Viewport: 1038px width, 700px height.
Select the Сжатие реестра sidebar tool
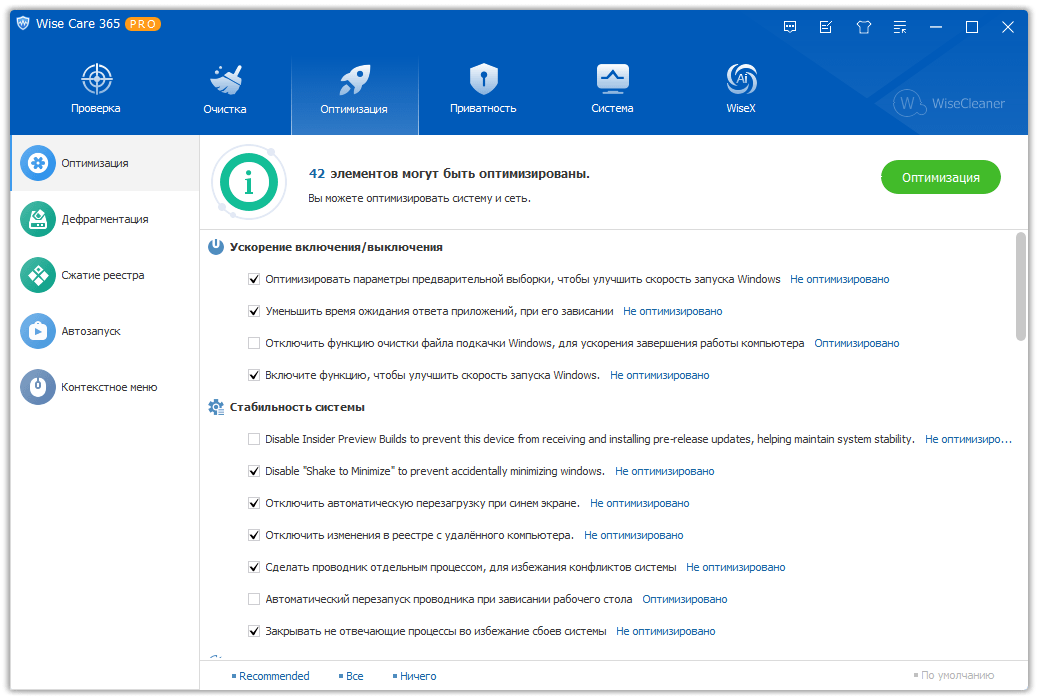click(x=90, y=275)
